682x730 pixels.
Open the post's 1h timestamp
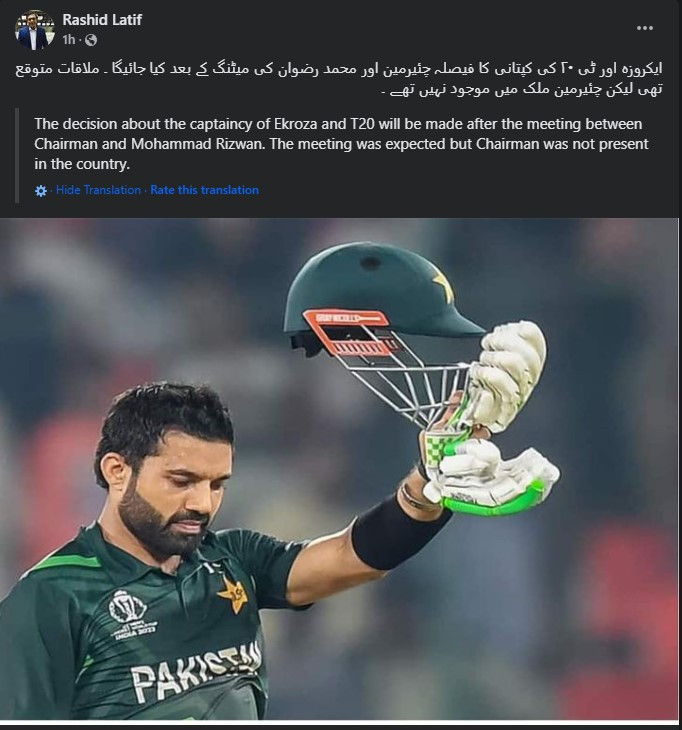click(69, 40)
